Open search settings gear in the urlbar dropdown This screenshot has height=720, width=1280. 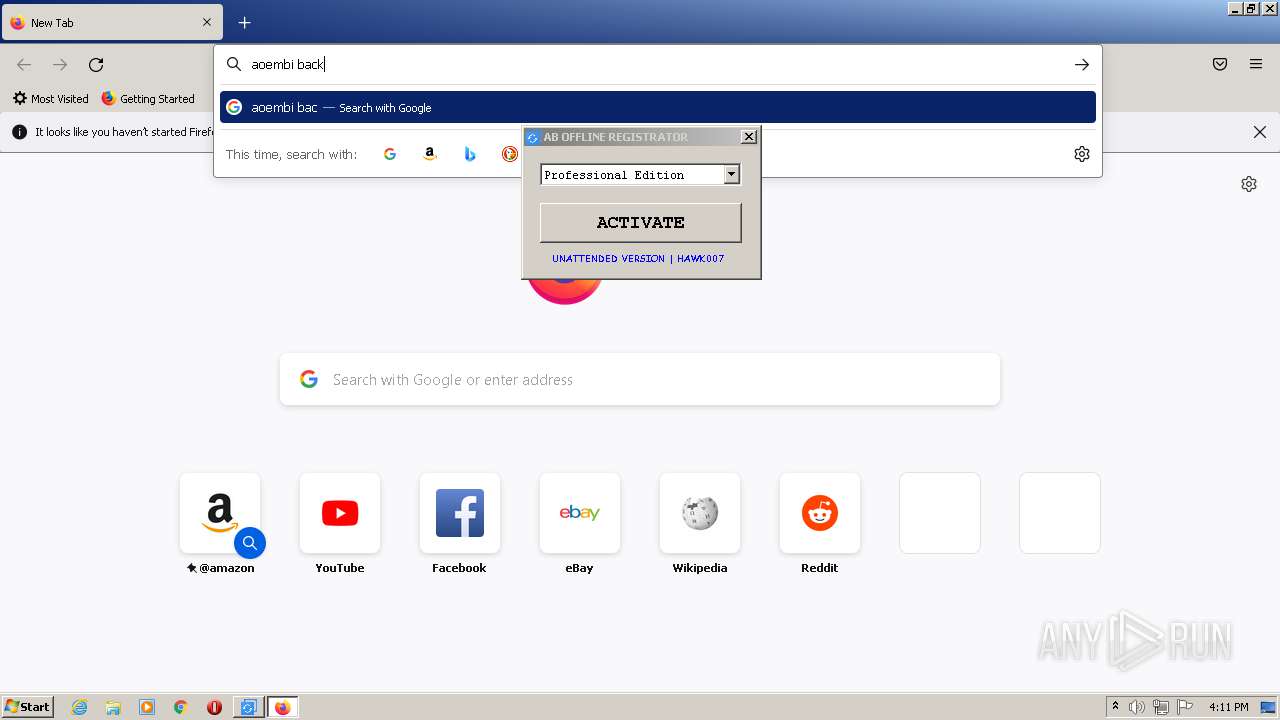pos(1082,154)
